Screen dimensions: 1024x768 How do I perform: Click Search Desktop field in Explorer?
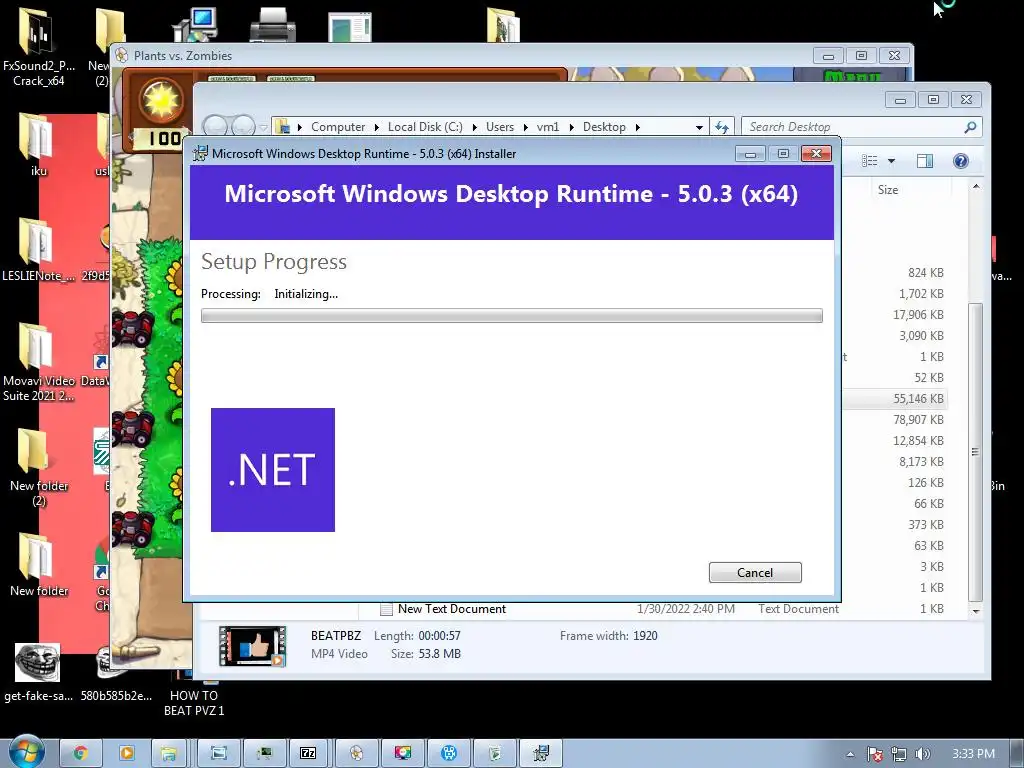[x=852, y=127]
